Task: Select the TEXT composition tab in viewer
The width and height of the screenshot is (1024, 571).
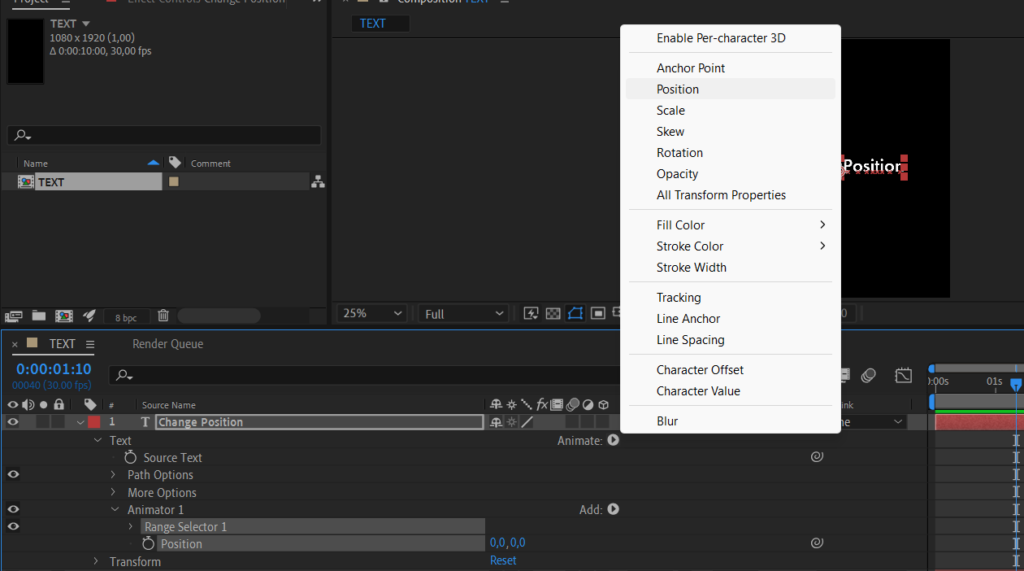Action: click(x=373, y=24)
